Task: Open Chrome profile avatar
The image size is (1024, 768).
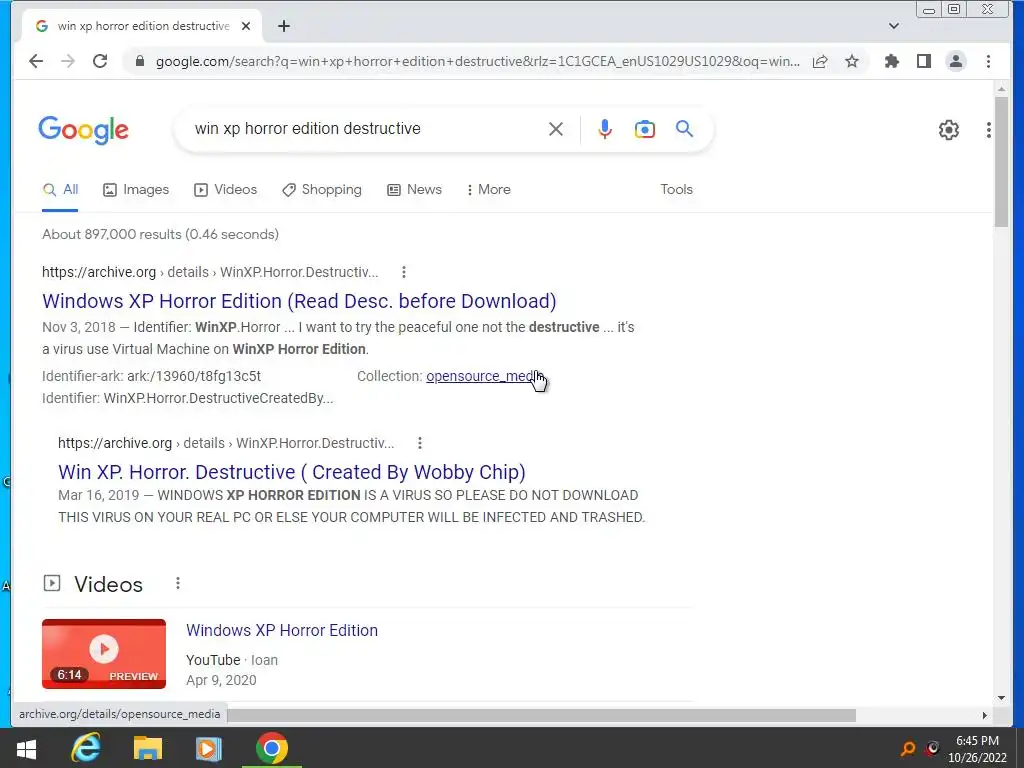Action: tap(955, 61)
